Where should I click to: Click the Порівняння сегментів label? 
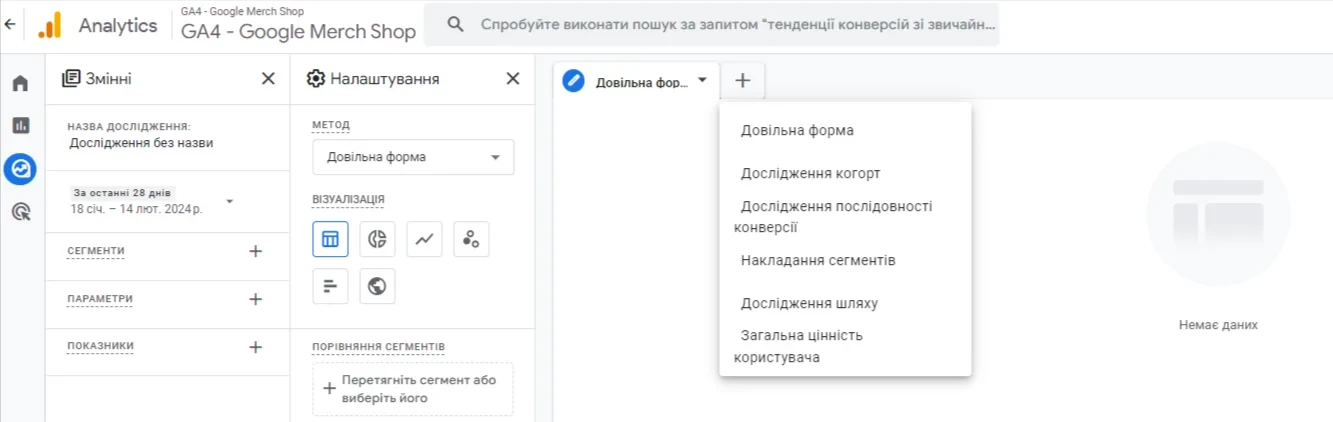point(378,347)
